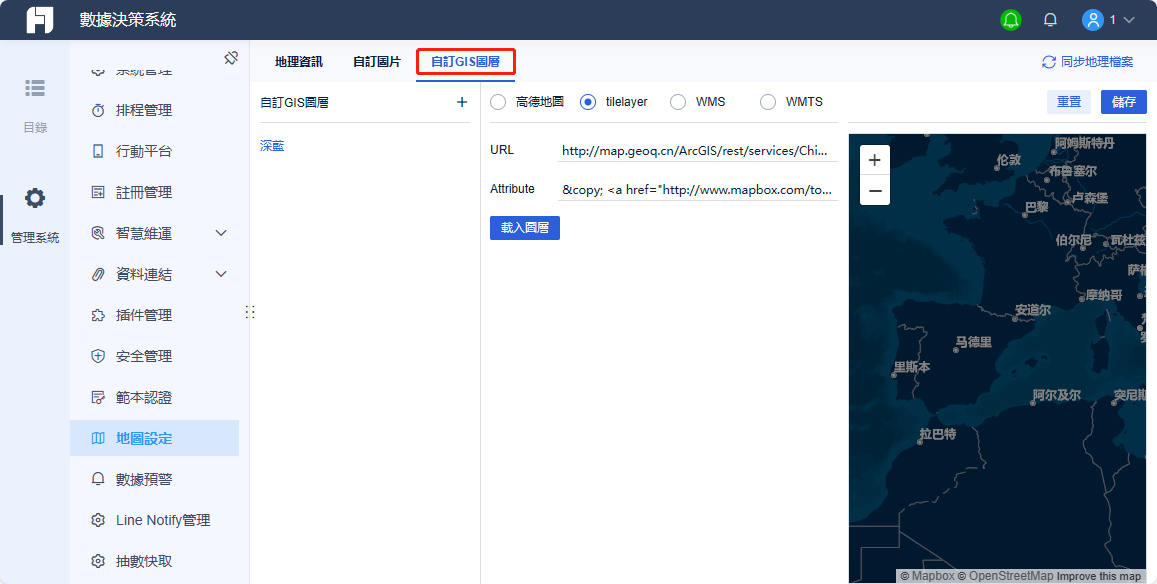Viewport: 1157px width, 584px height.
Task: Click the 載入圖層 button
Action: pyautogui.click(x=524, y=227)
